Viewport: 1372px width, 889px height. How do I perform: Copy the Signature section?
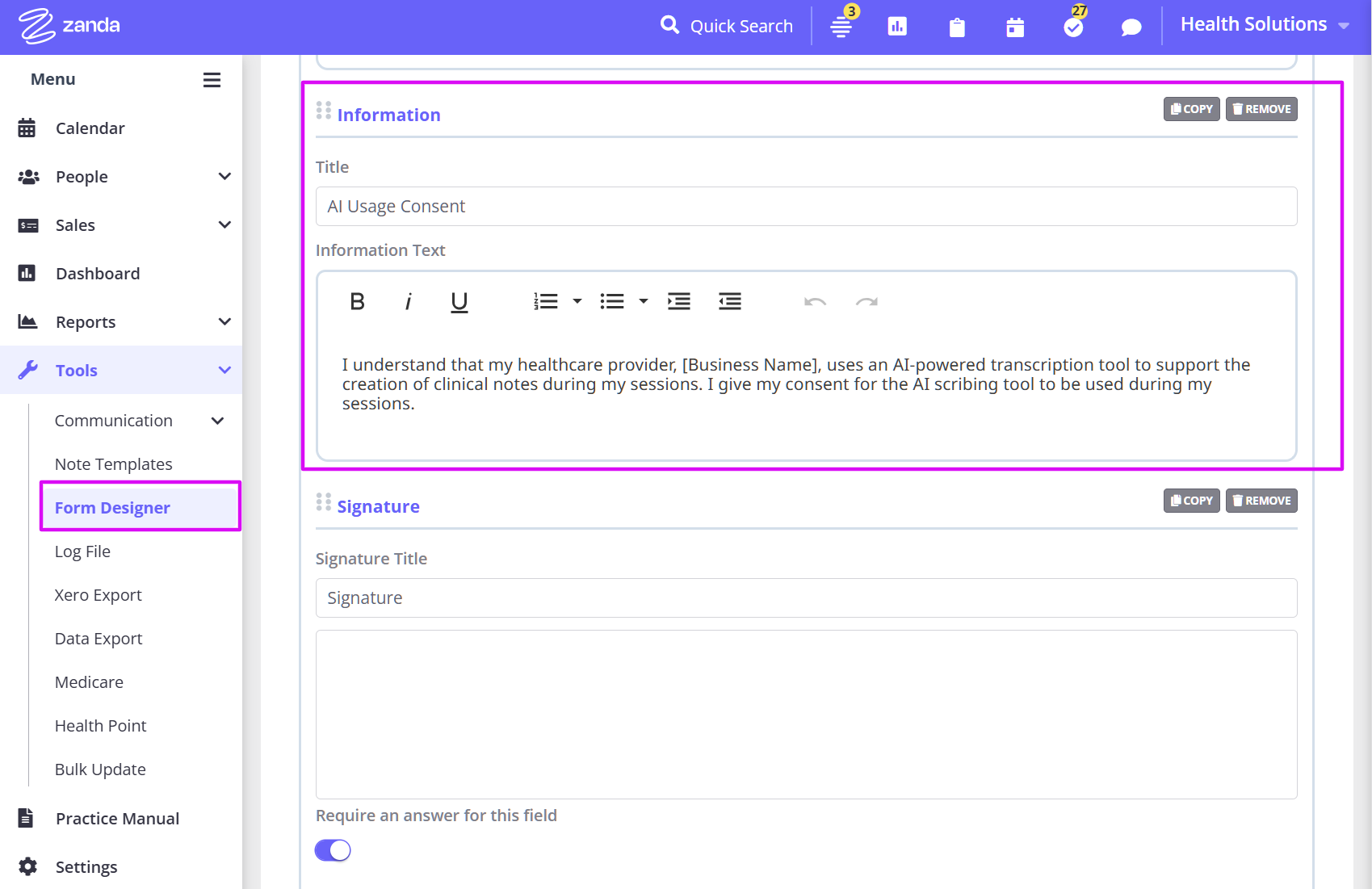click(x=1191, y=501)
